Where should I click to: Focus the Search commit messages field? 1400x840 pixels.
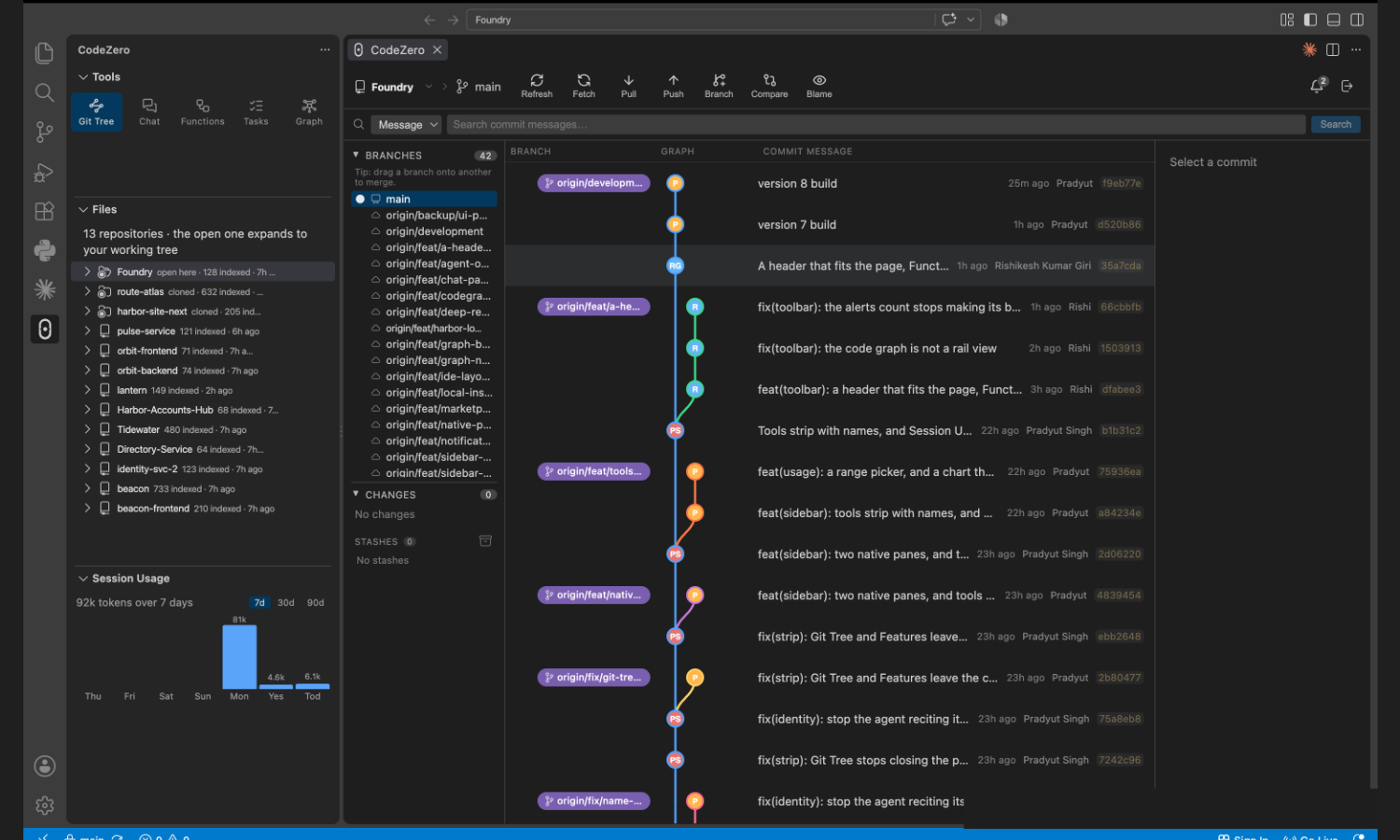[x=875, y=124]
